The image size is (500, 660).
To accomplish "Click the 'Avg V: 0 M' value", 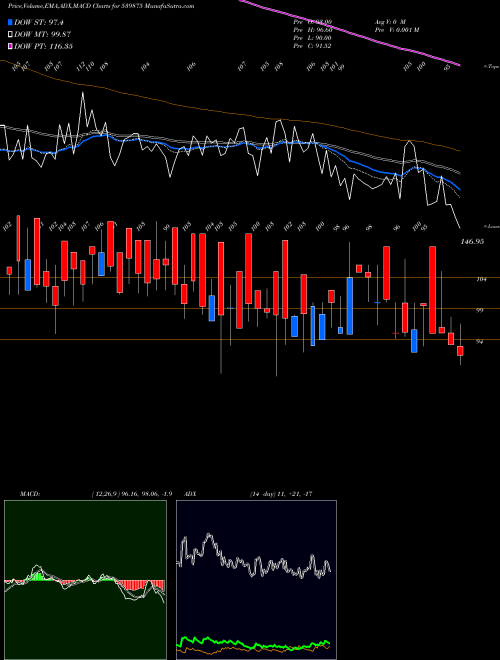I will (x=390, y=22).
